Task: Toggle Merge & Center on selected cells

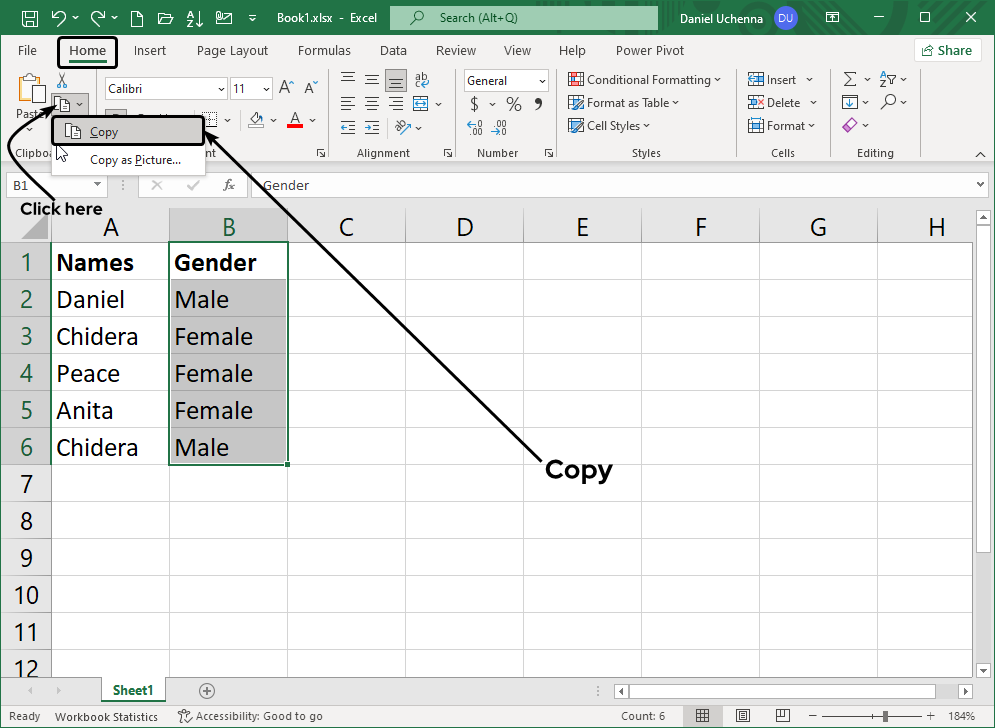Action: (421, 103)
